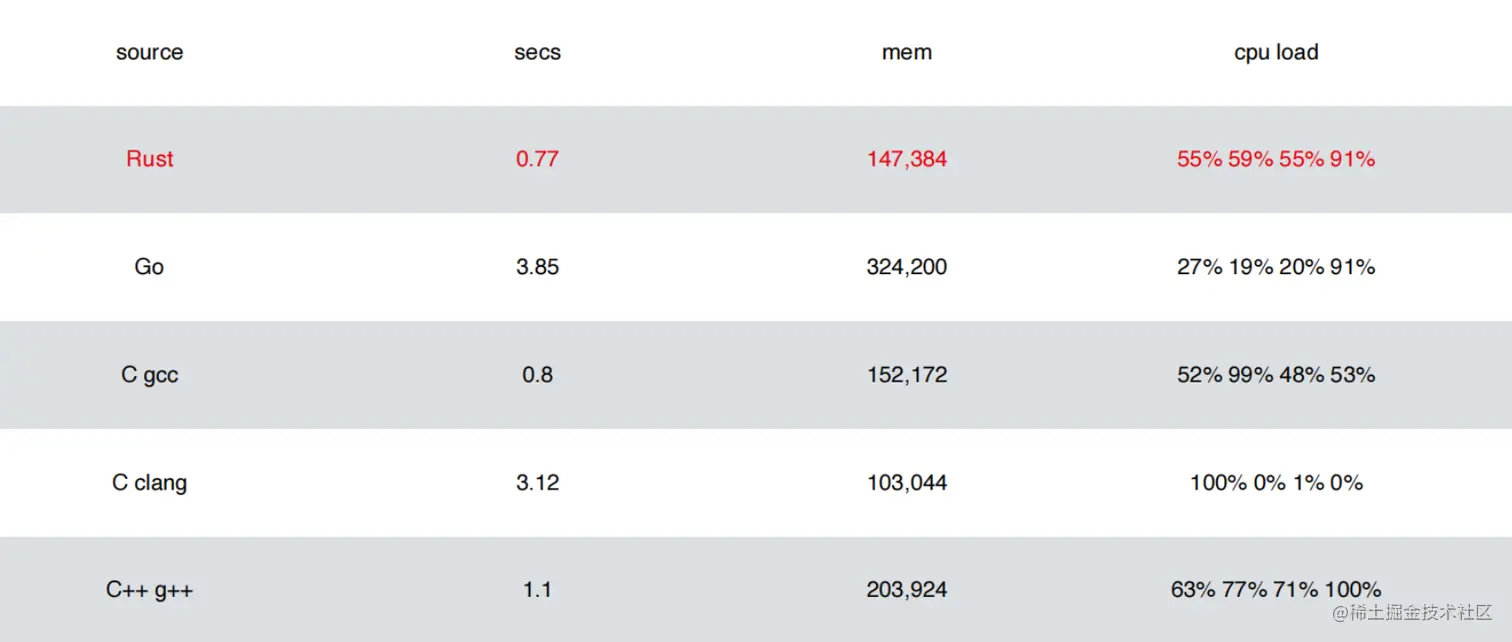Click Go's 3.85 seconds cell

pos(537,267)
